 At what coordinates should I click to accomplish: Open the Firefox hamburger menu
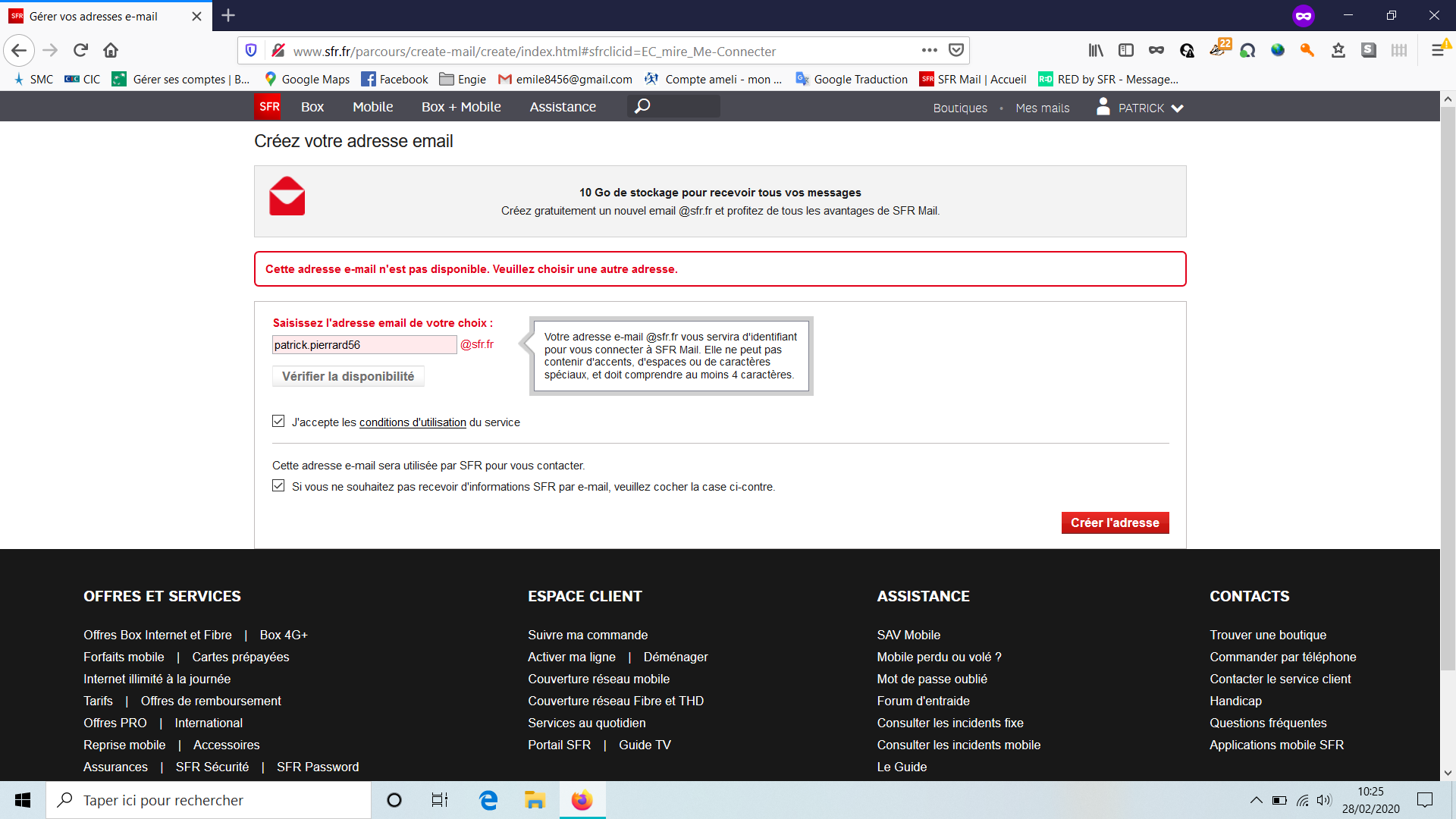(x=1438, y=51)
